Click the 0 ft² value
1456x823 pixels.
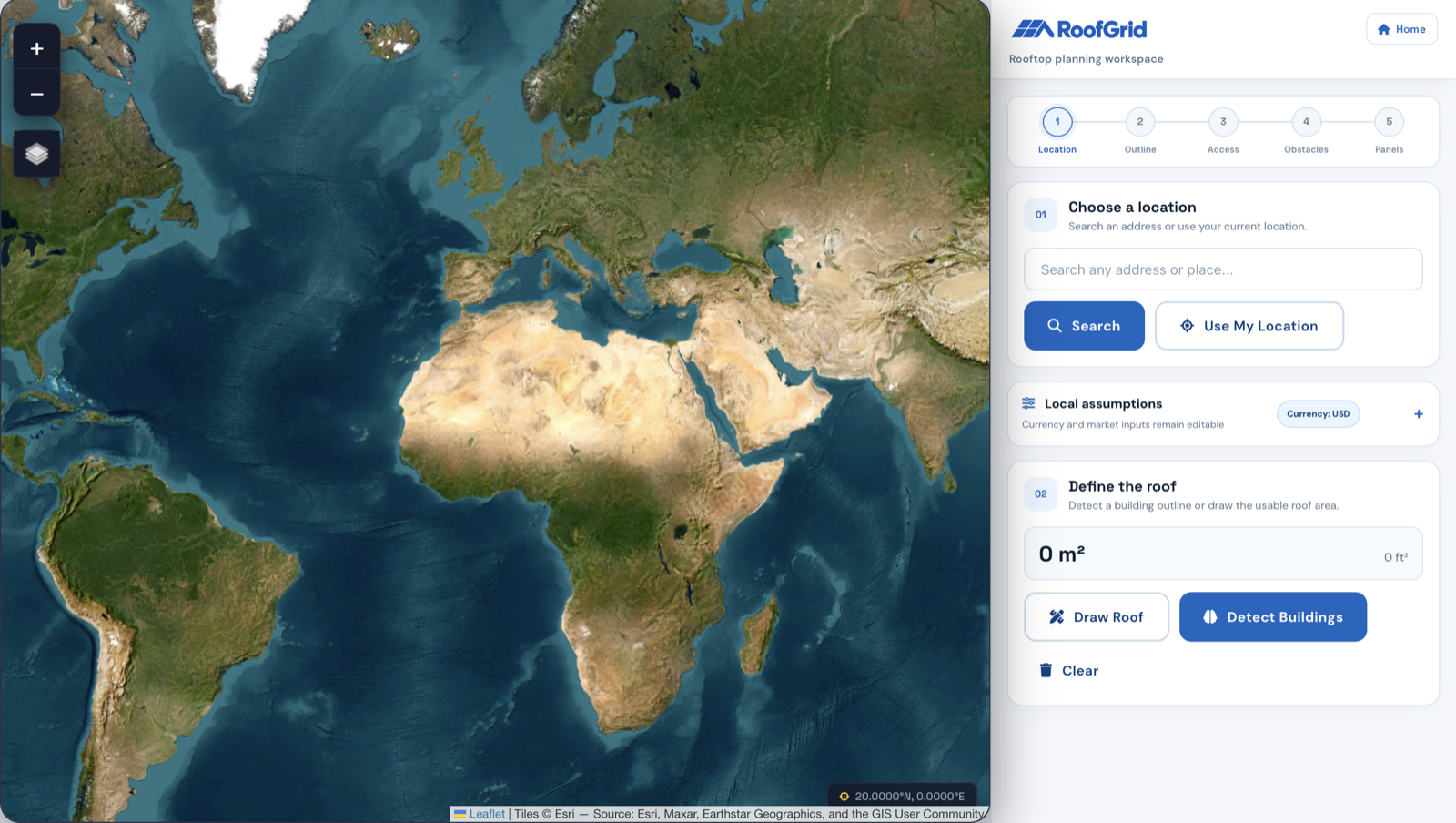point(1396,557)
